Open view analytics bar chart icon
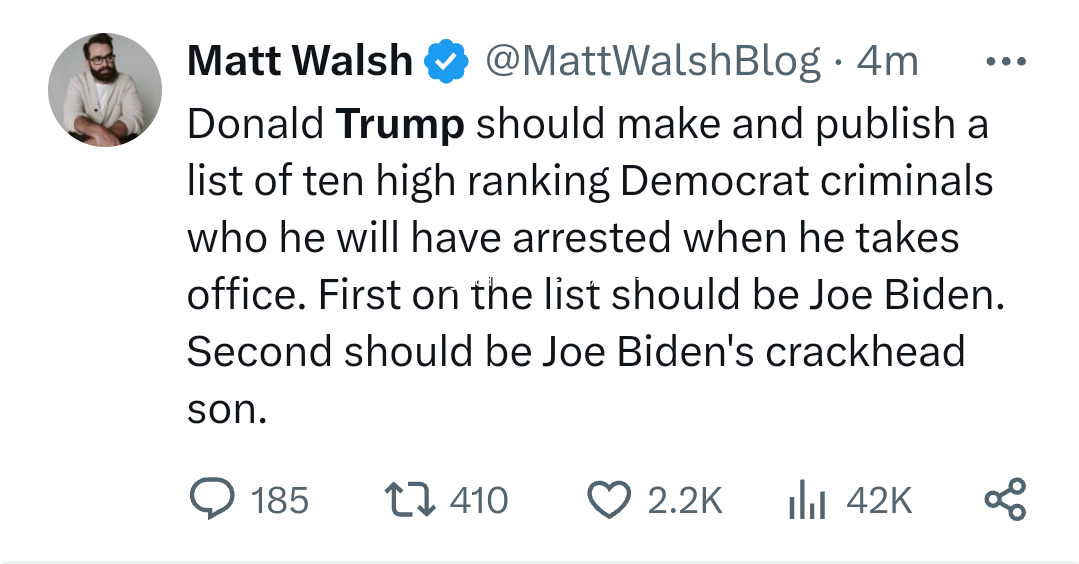Viewport: 1079px width, 564px height. [x=805, y=499]
